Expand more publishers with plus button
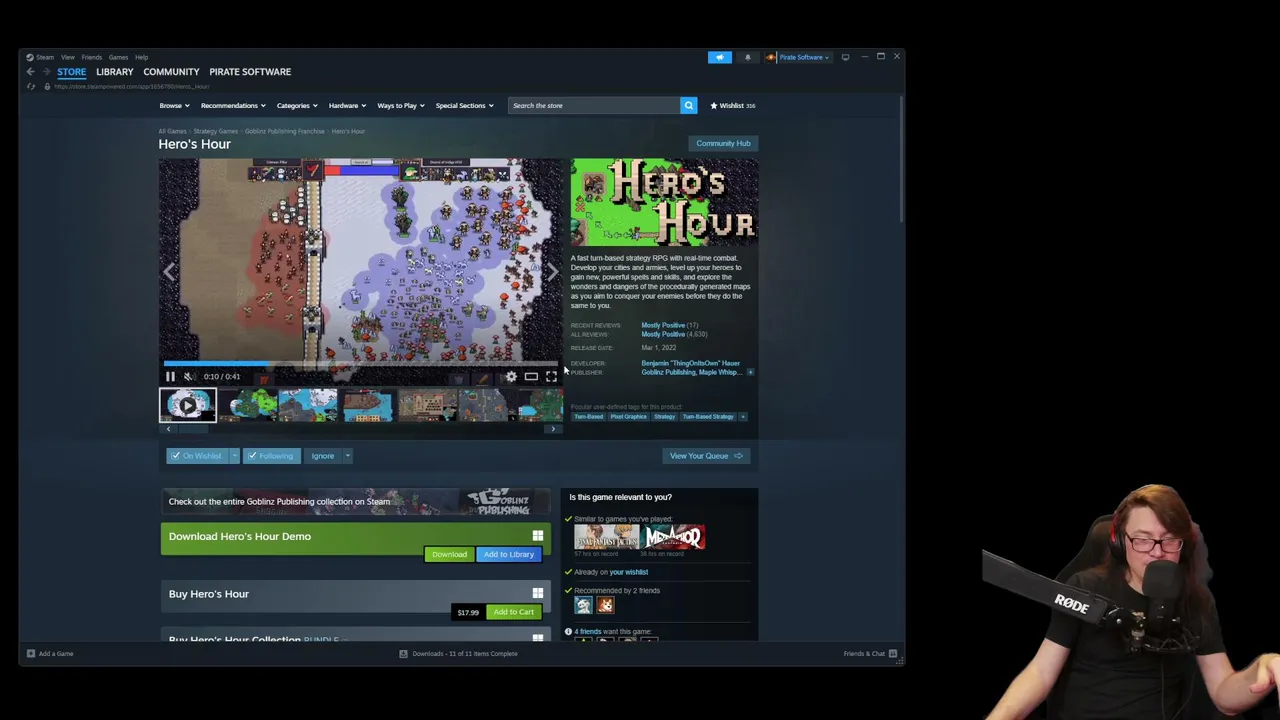The width and height of the screenshot is (1280, 720). (750, 372)
